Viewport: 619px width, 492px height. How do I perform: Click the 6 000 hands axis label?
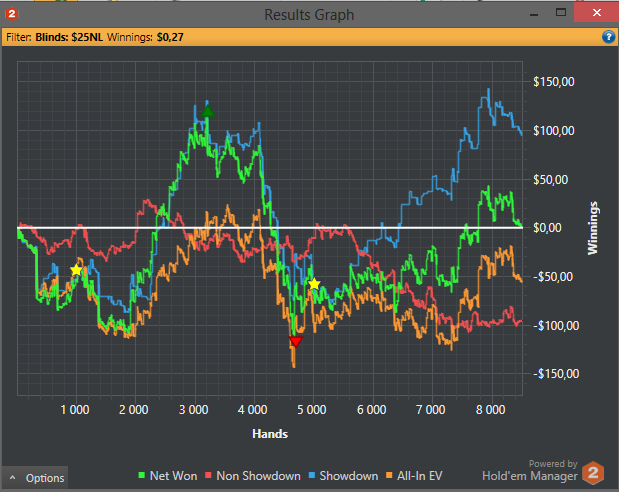[x=371, y=410]
